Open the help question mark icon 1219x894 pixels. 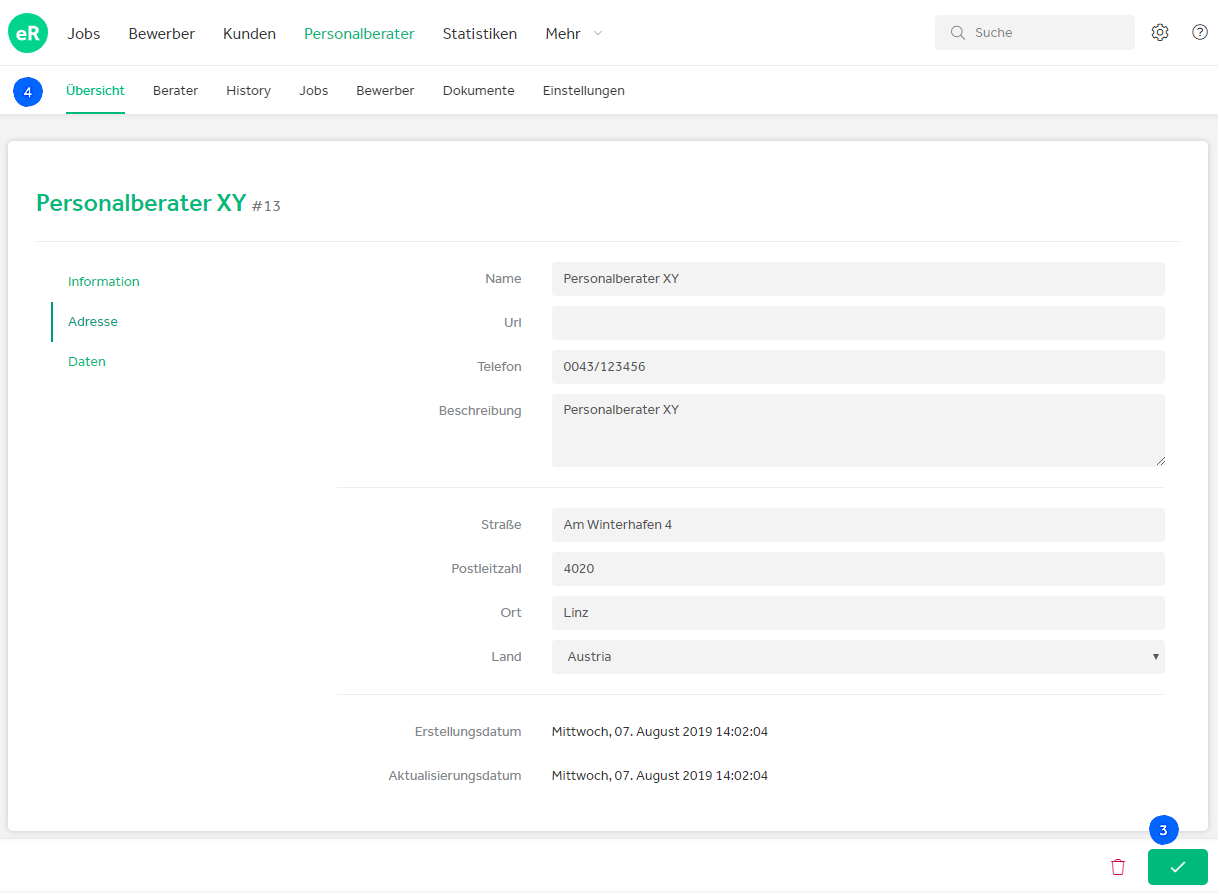click(1200, 32)
